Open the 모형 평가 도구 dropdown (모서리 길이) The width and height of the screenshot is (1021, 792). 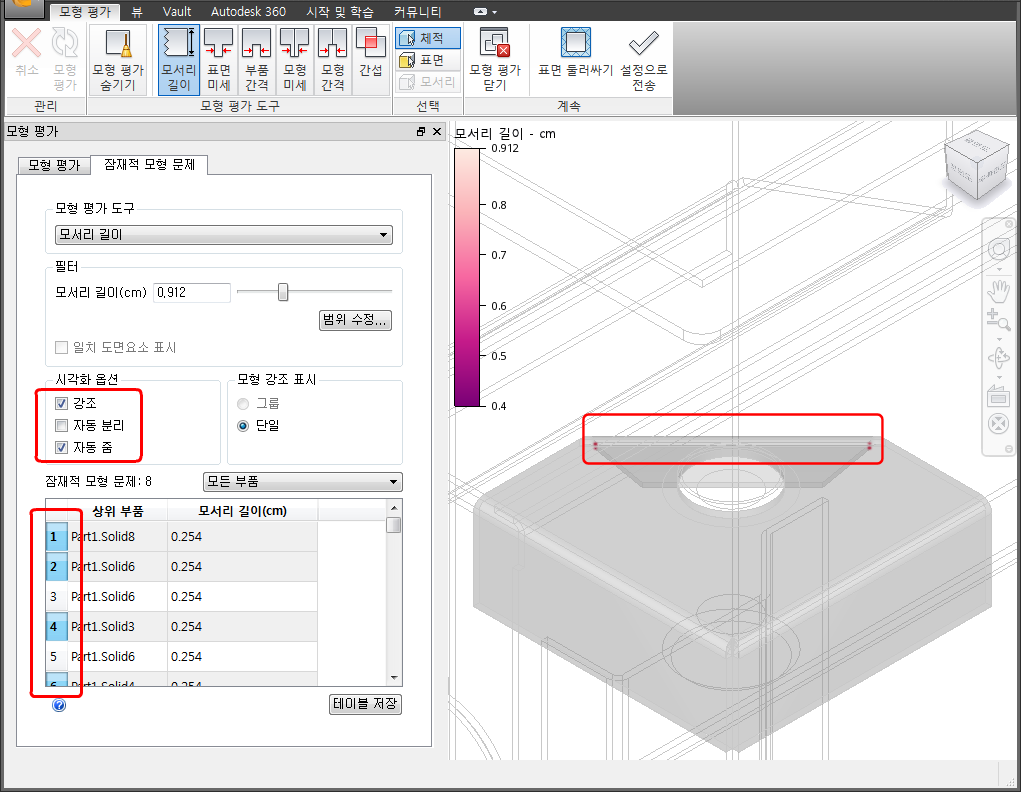point(224,234)
